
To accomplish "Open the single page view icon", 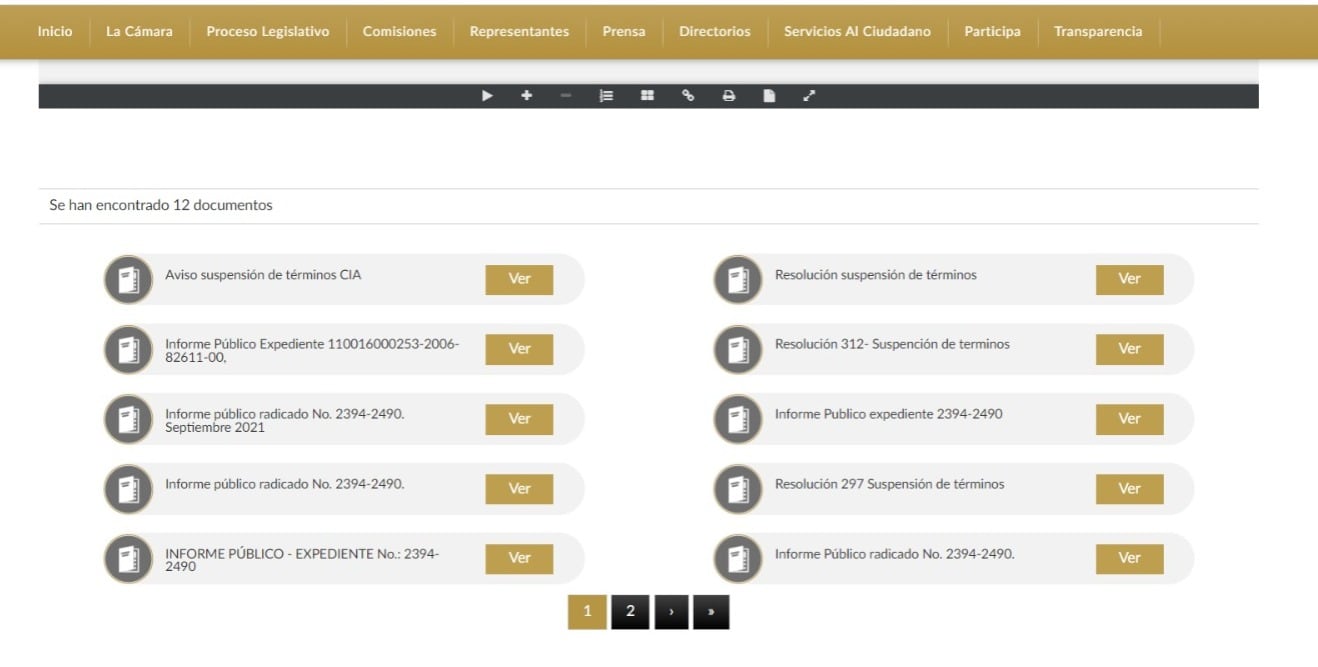I will coord(768,95).
